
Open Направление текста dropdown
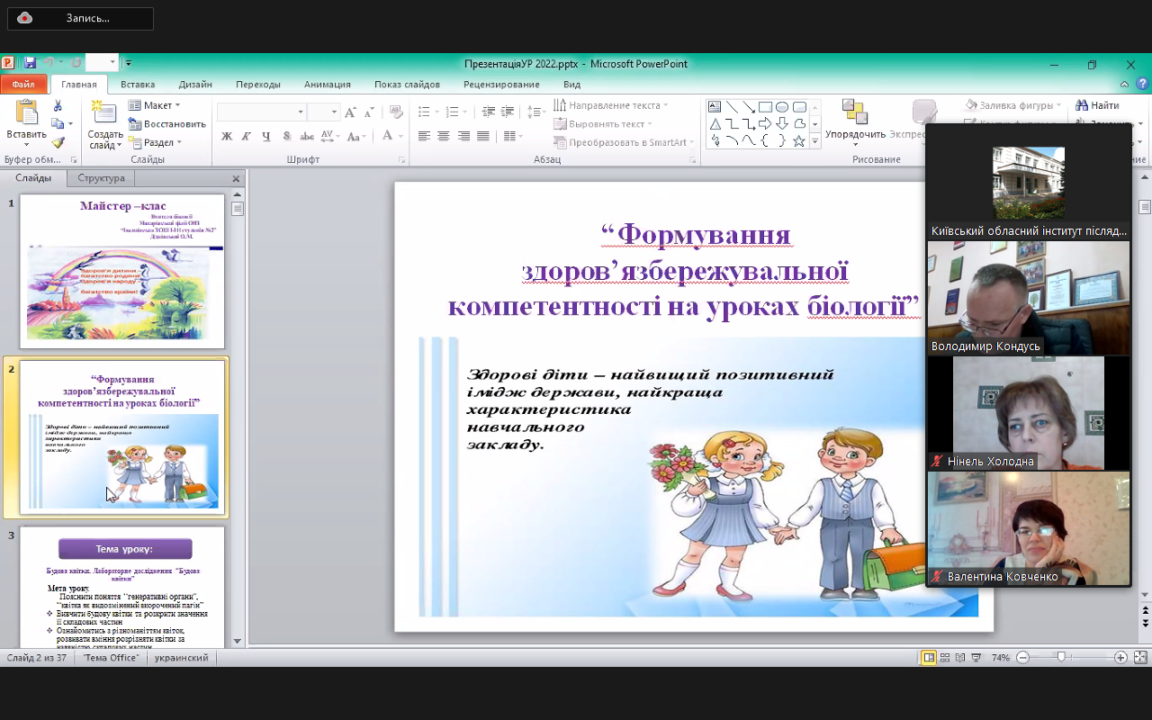(611, 105)
